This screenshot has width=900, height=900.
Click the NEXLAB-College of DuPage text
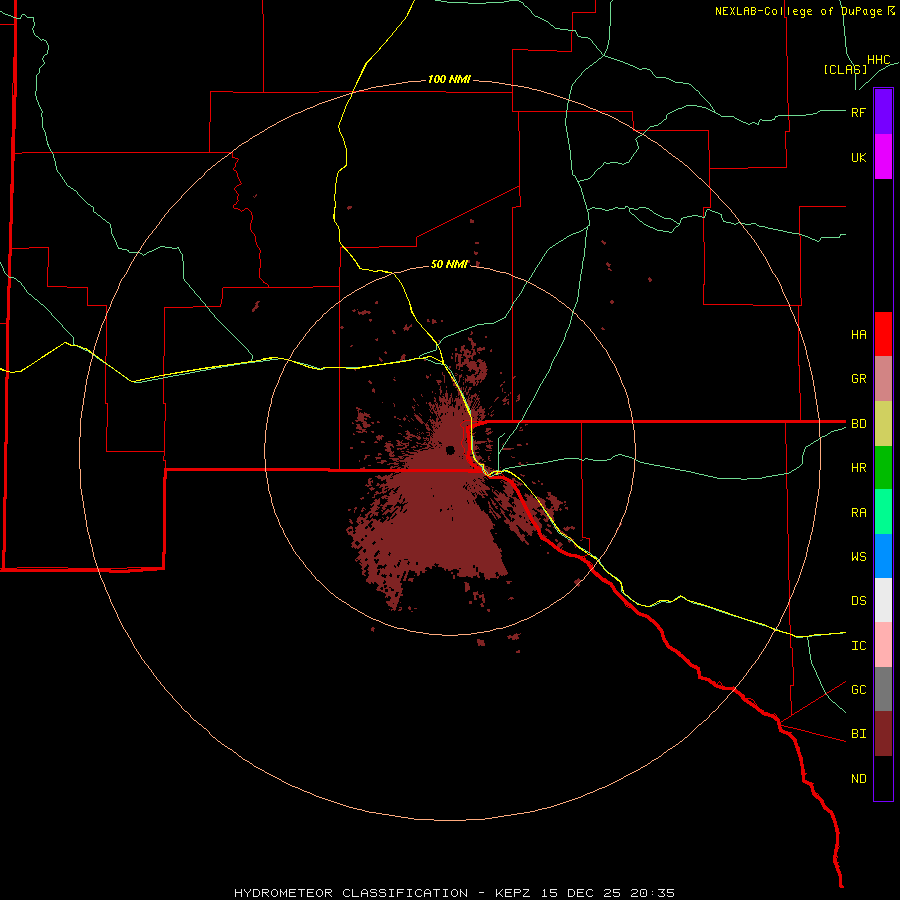tap(798, 11)
